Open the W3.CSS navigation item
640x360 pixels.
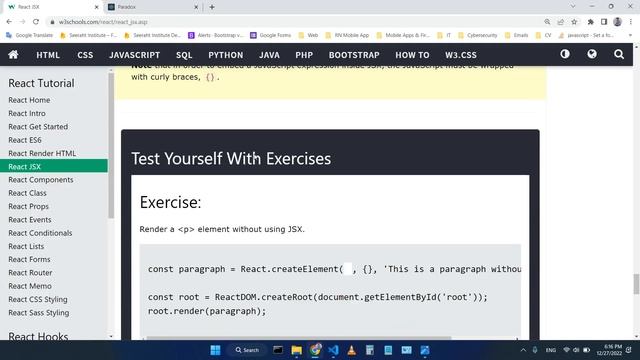click(x=461, y=55)
